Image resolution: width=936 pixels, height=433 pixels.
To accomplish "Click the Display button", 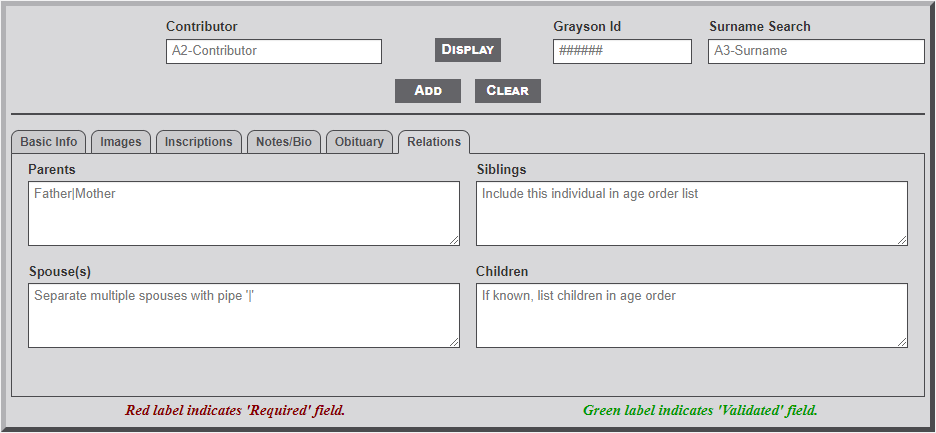I will [x=468, y=50].
